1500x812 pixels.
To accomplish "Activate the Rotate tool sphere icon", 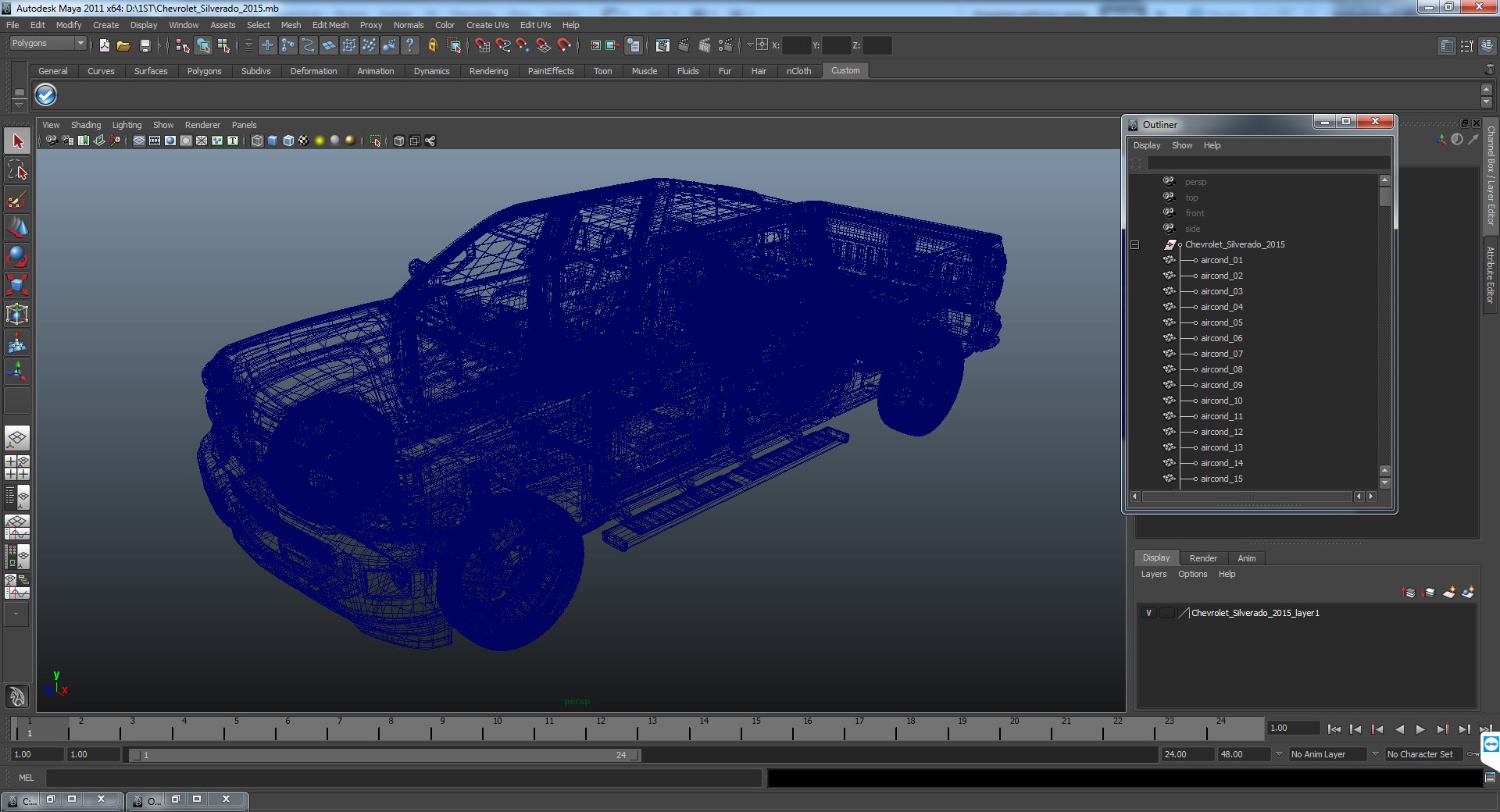I will coord(17,256).
